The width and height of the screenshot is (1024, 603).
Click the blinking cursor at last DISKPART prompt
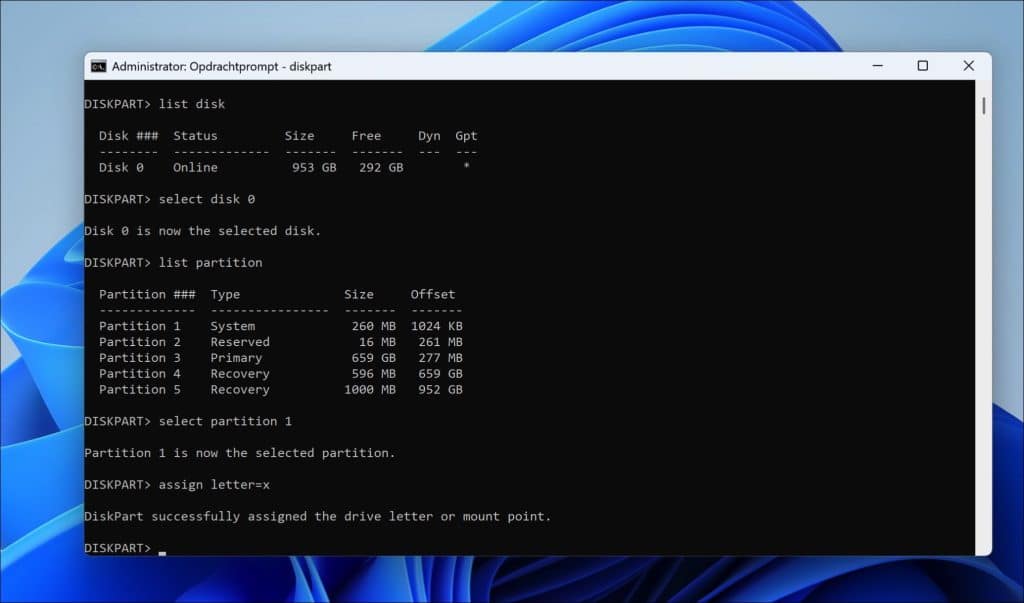pyautogui.click(x=162, y=549)
